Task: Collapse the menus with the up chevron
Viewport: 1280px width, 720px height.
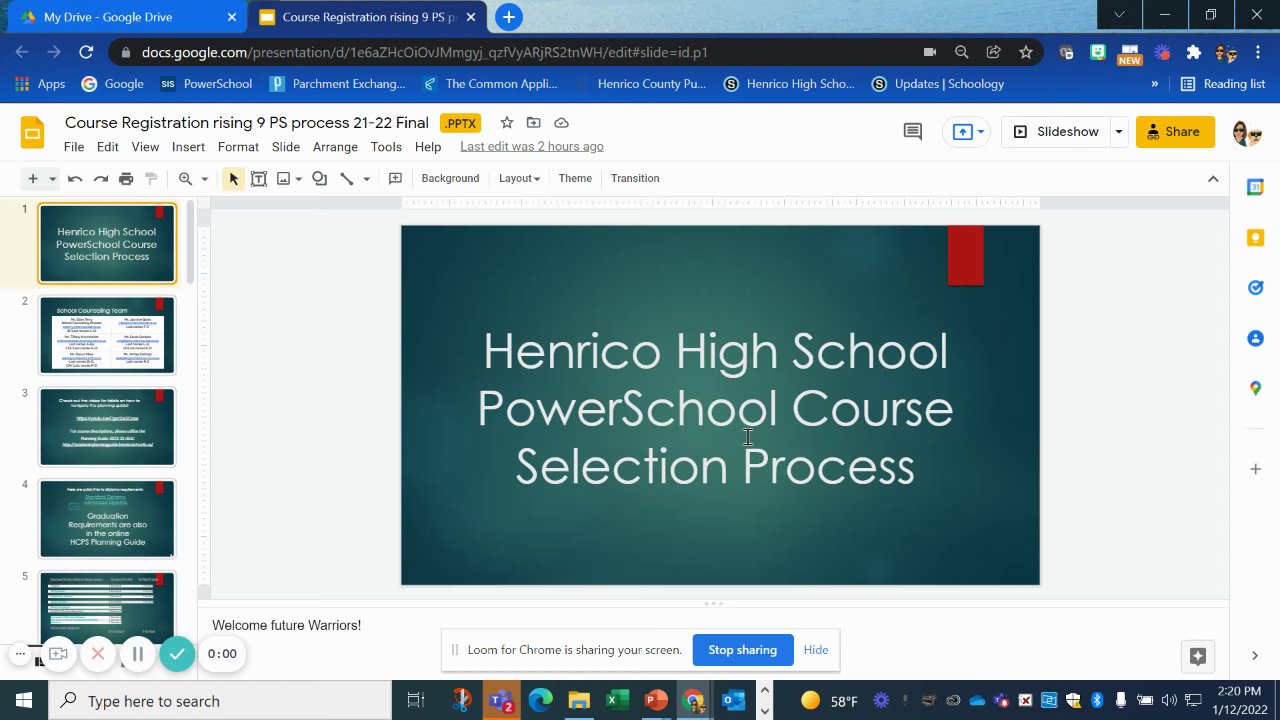Action: click(x=1213, y=179)
